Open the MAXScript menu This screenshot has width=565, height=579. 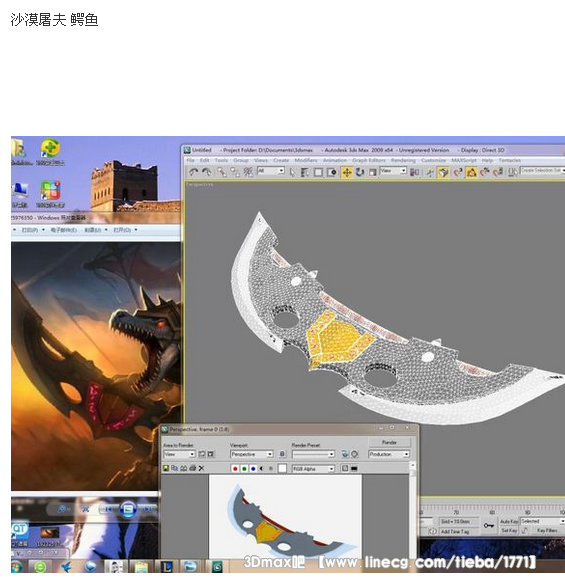click(x=464, y=160)
